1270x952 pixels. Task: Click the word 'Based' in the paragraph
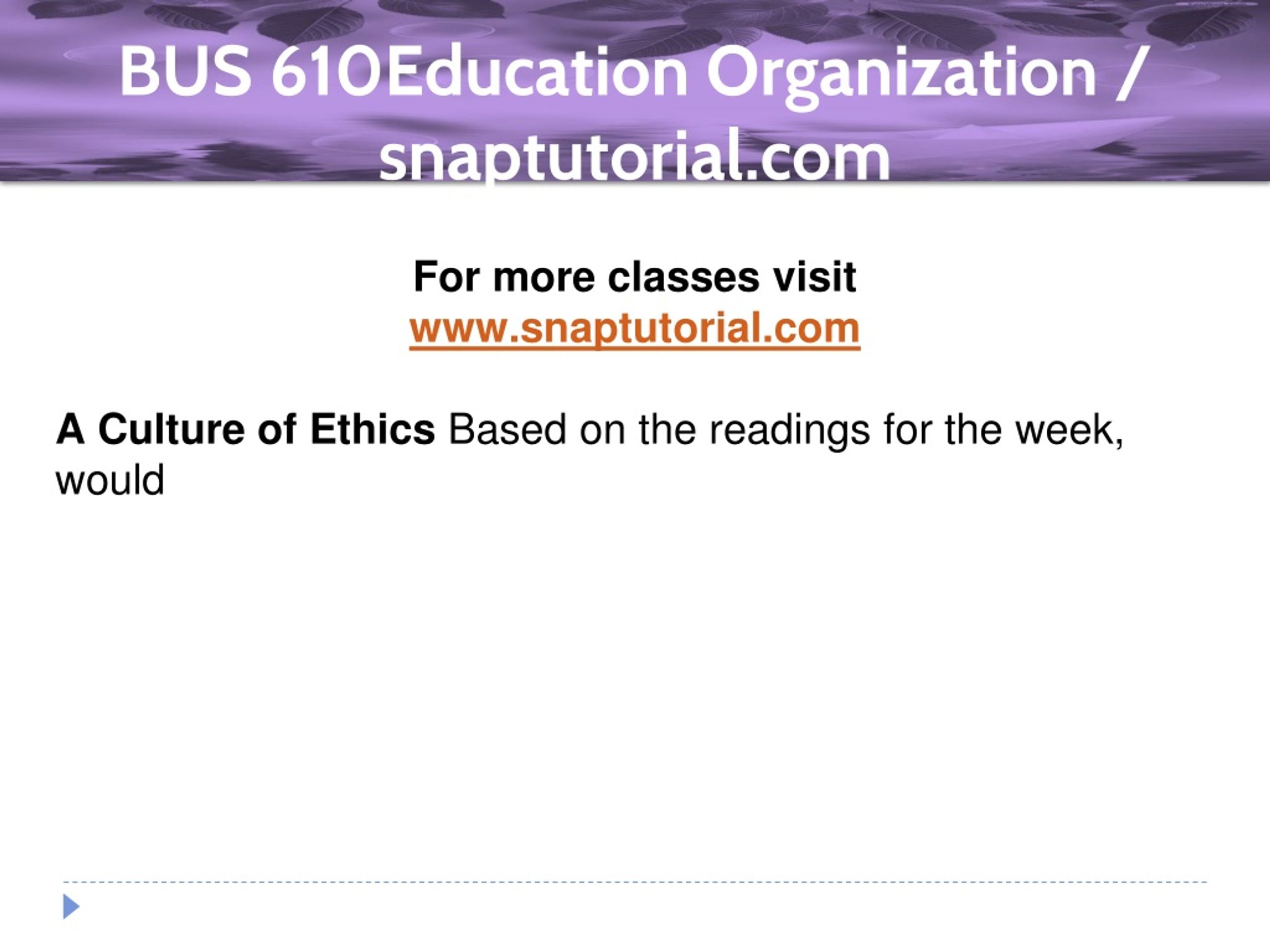point(508,429)
